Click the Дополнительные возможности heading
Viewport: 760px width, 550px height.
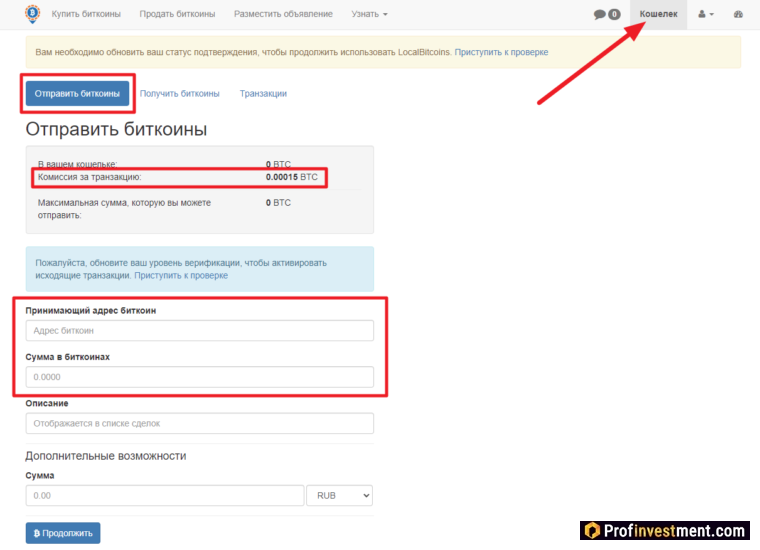106,456
